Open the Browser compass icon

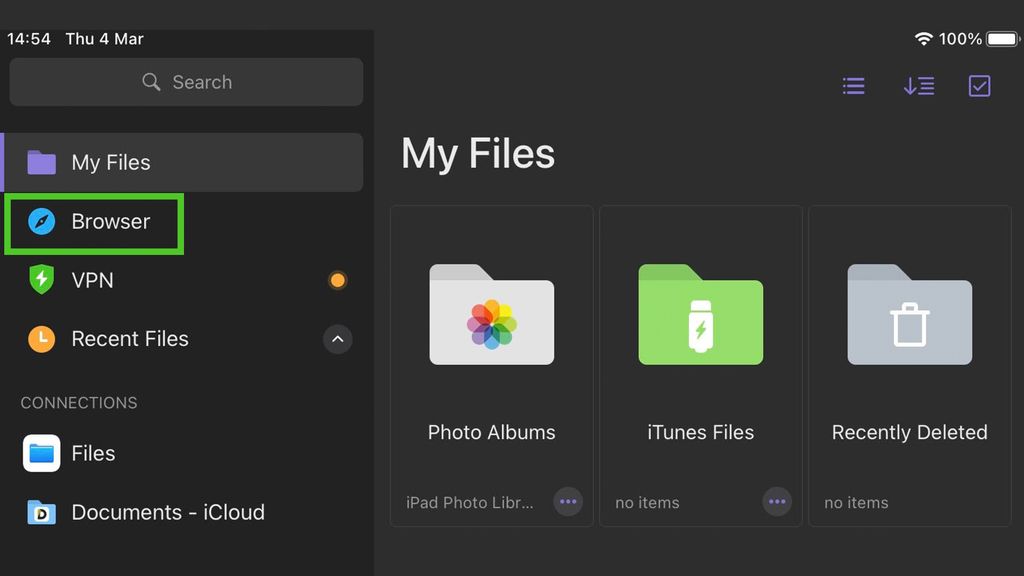[x=41, y=221]
